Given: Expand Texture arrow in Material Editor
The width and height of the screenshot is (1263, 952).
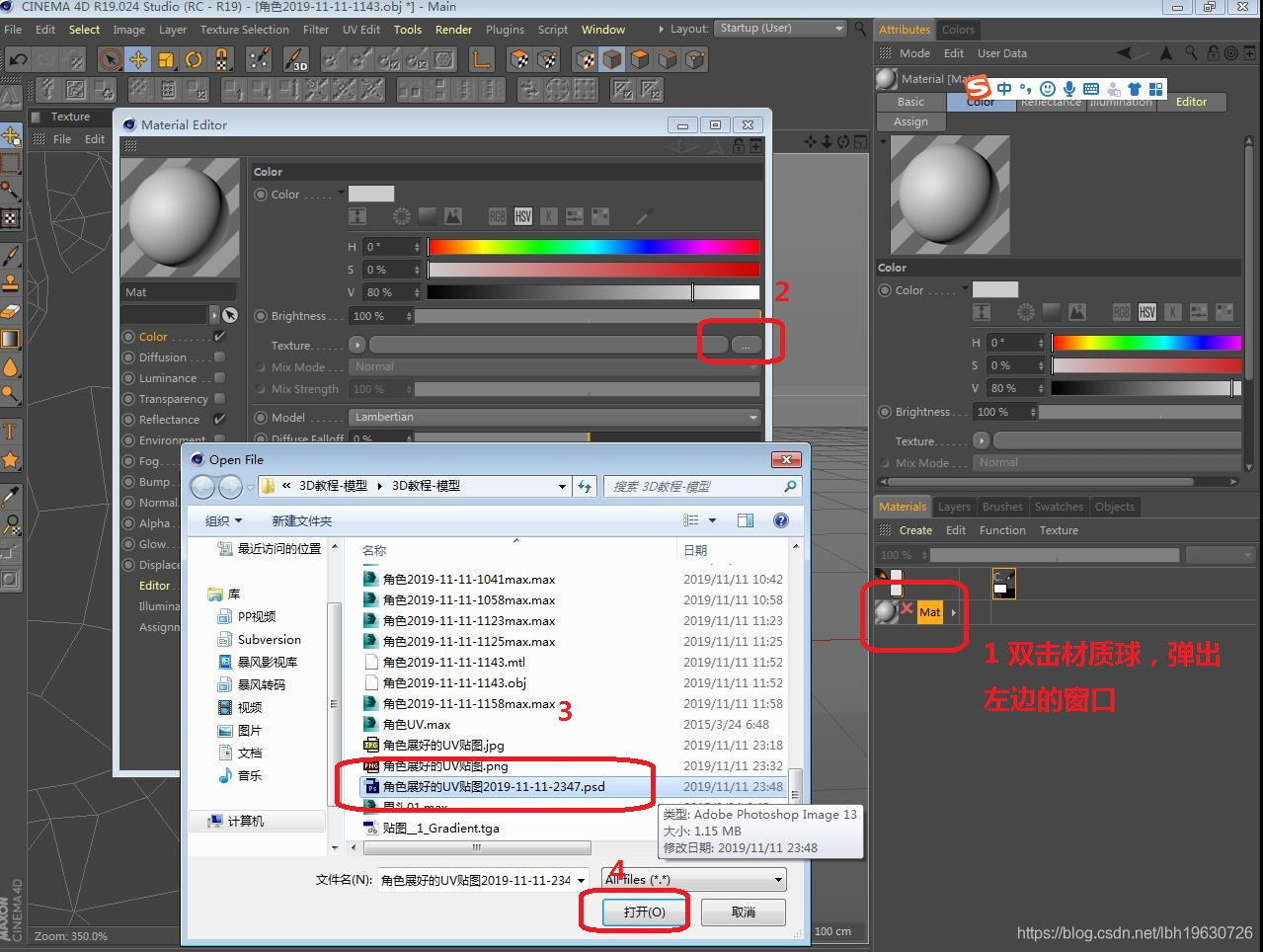Looking at the screenshot, I should 356,345.
